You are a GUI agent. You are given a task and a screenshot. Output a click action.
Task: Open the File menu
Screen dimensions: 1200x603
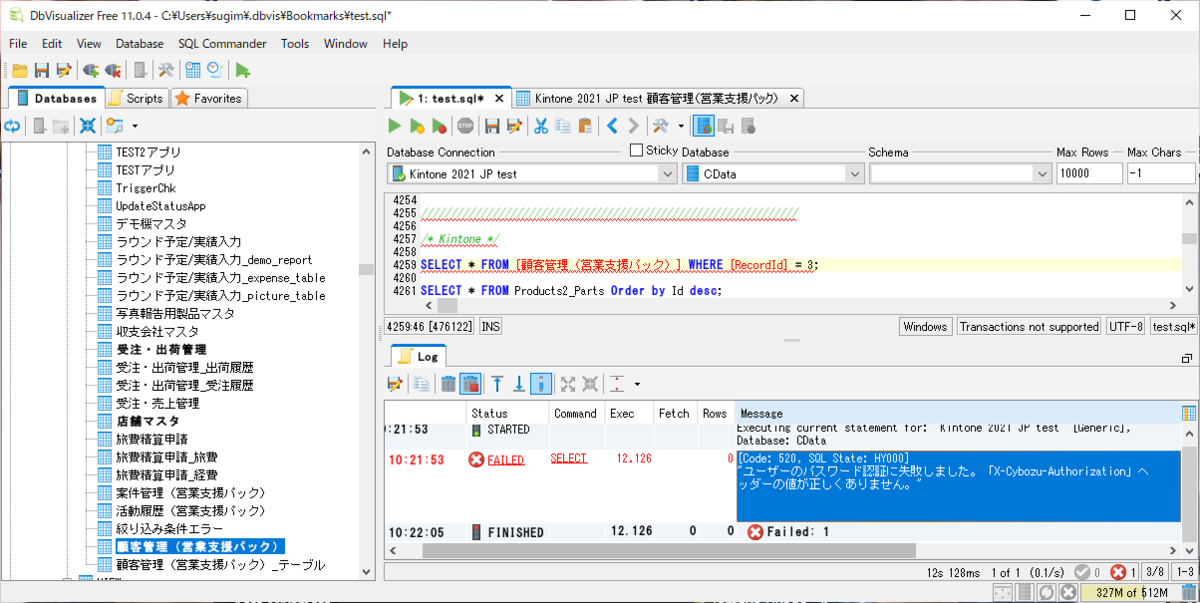pyautogui.click(x=18, y=44)
